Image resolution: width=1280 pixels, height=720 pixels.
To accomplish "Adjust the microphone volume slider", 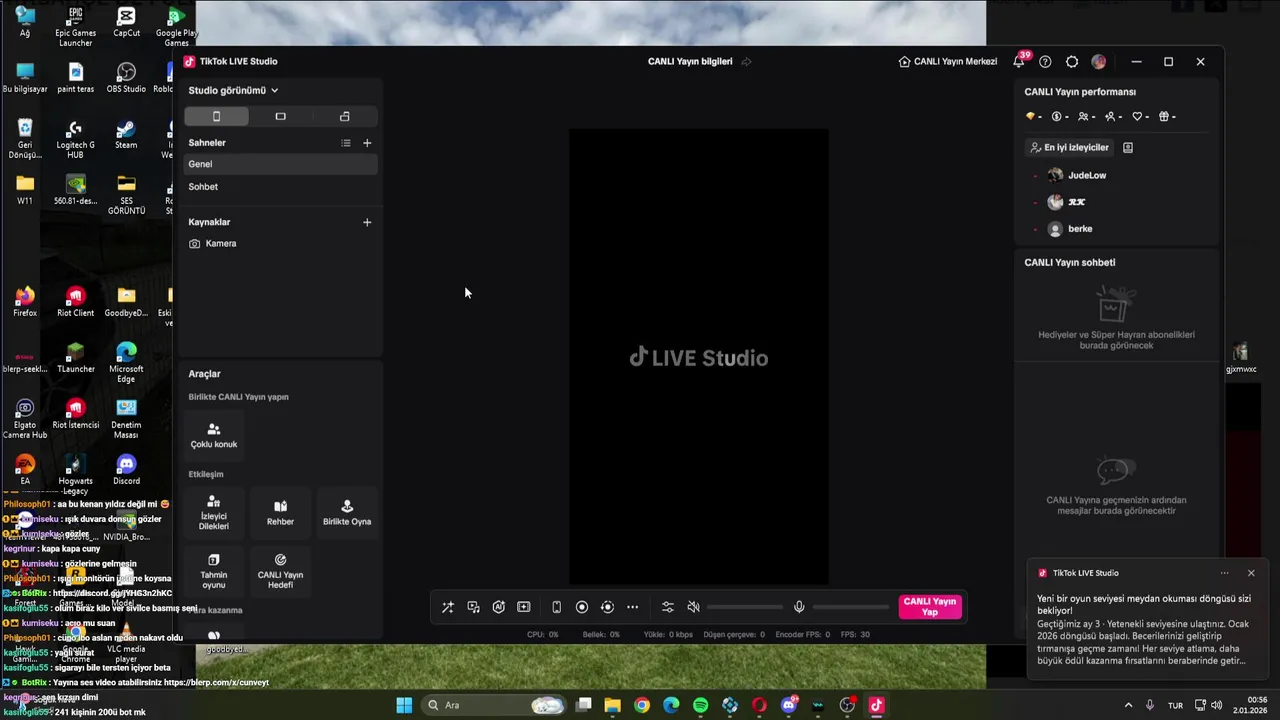I will coord(851,607).
